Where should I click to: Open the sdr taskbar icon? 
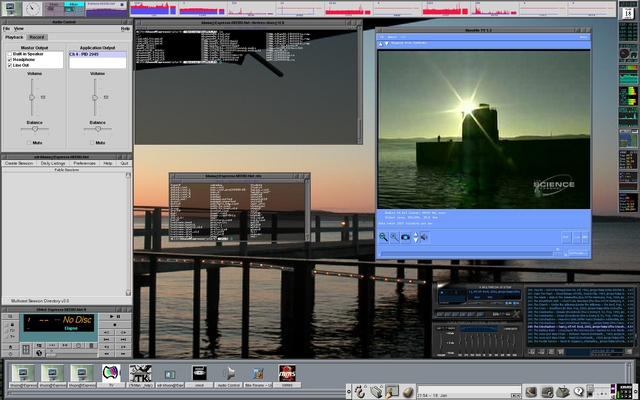tap(170, 374)
